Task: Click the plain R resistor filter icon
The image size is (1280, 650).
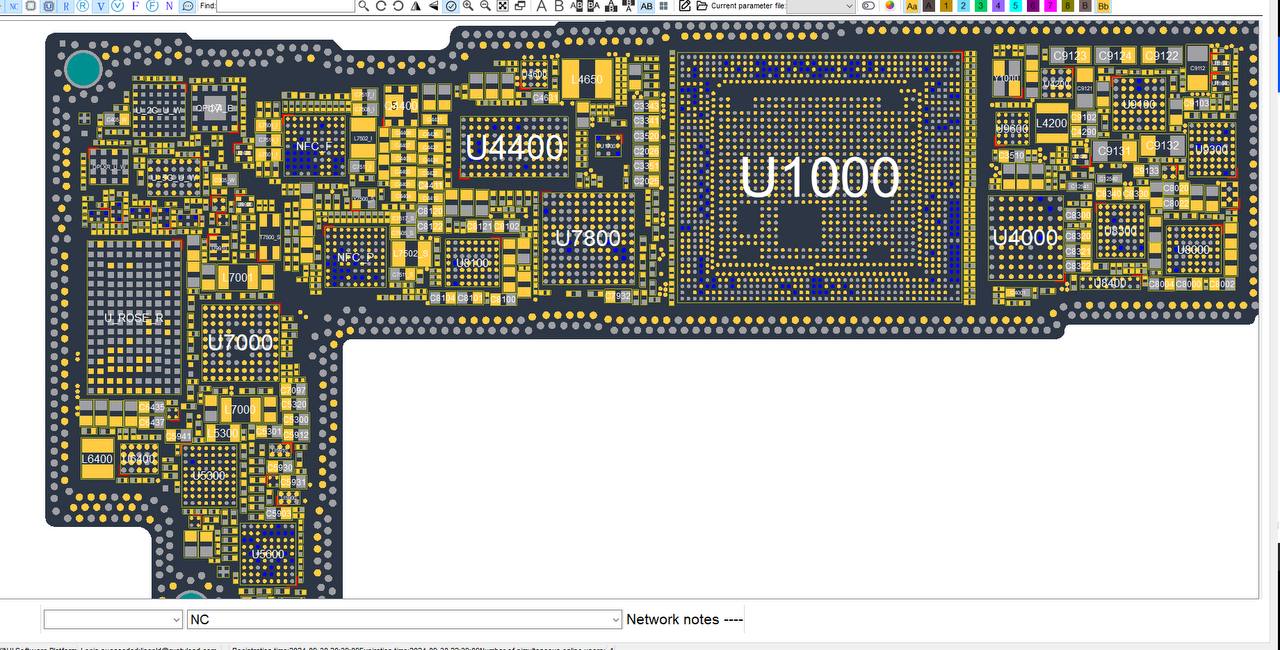Action: tap(66, 6)
